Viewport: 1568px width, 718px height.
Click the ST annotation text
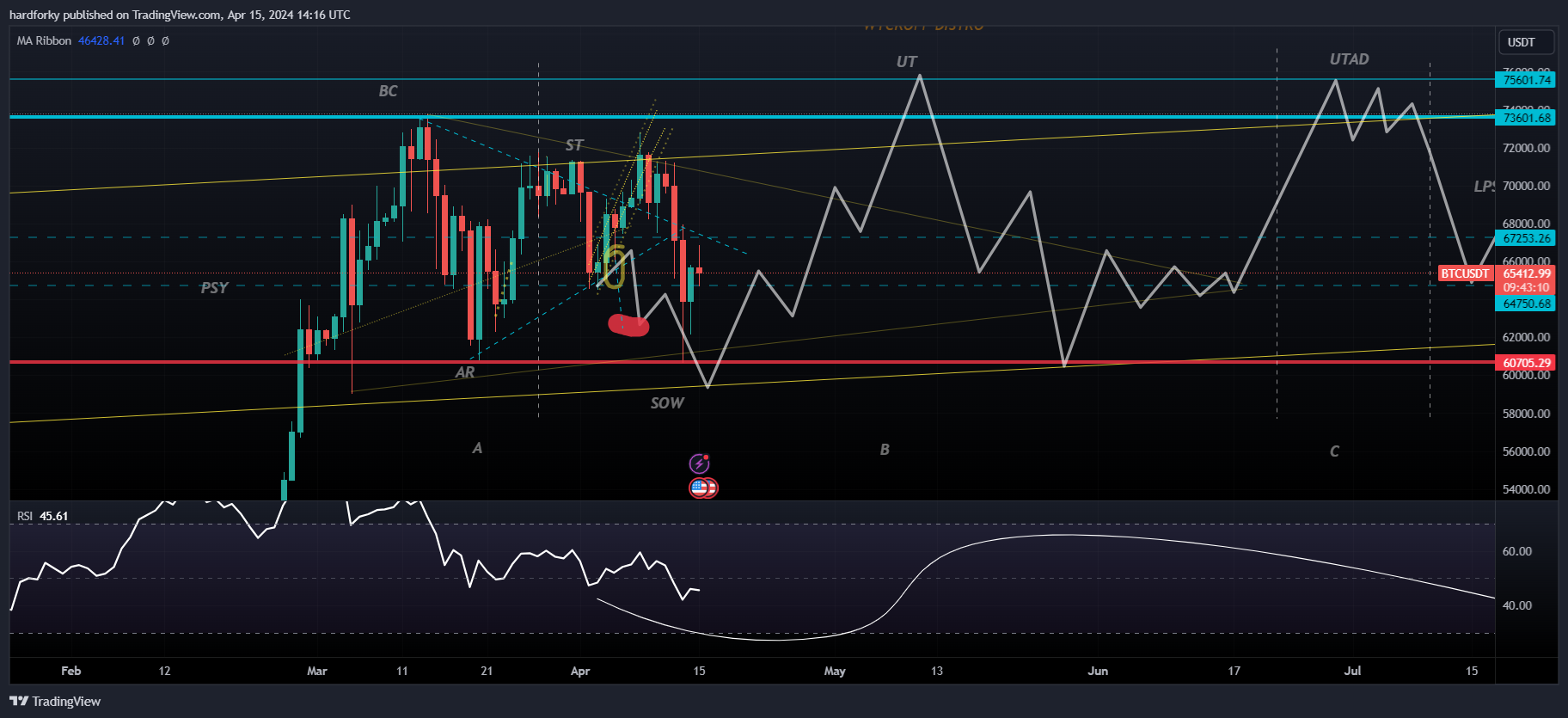(574, 145)
